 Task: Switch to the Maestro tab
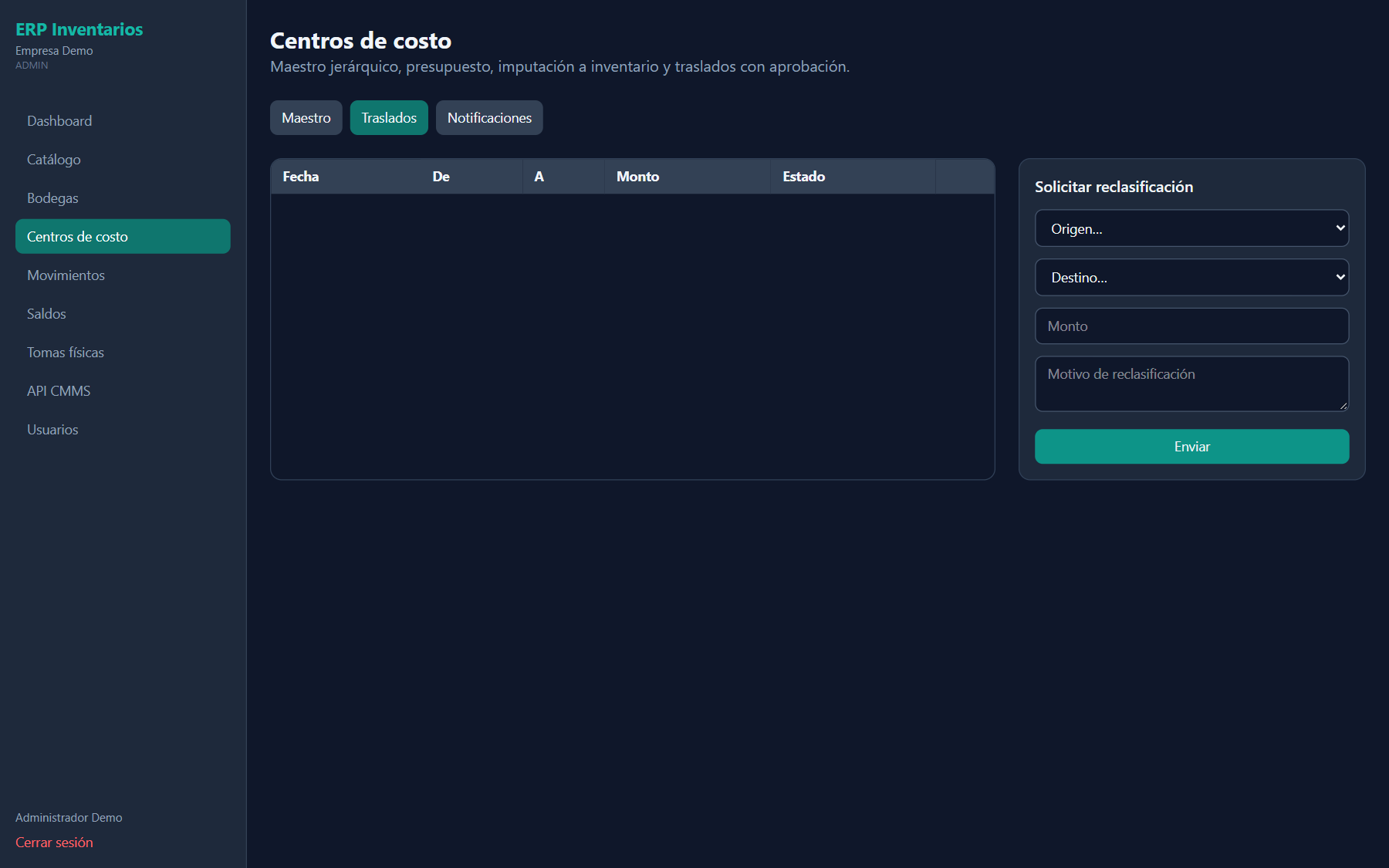[306, 118]
